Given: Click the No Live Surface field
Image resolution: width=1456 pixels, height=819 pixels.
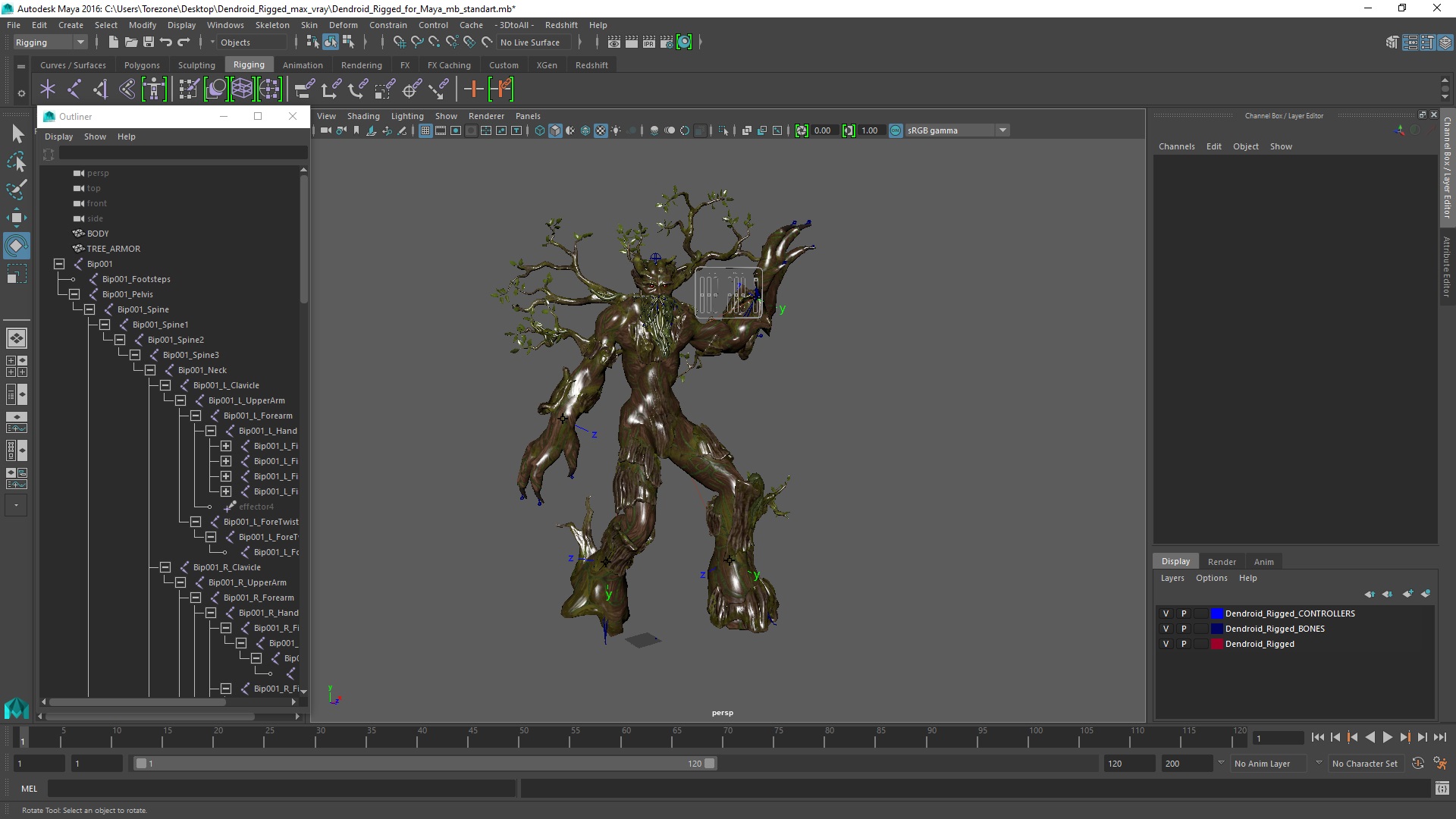Looking at the screenshot, I should pyautogui.click(x=535, y=42).
